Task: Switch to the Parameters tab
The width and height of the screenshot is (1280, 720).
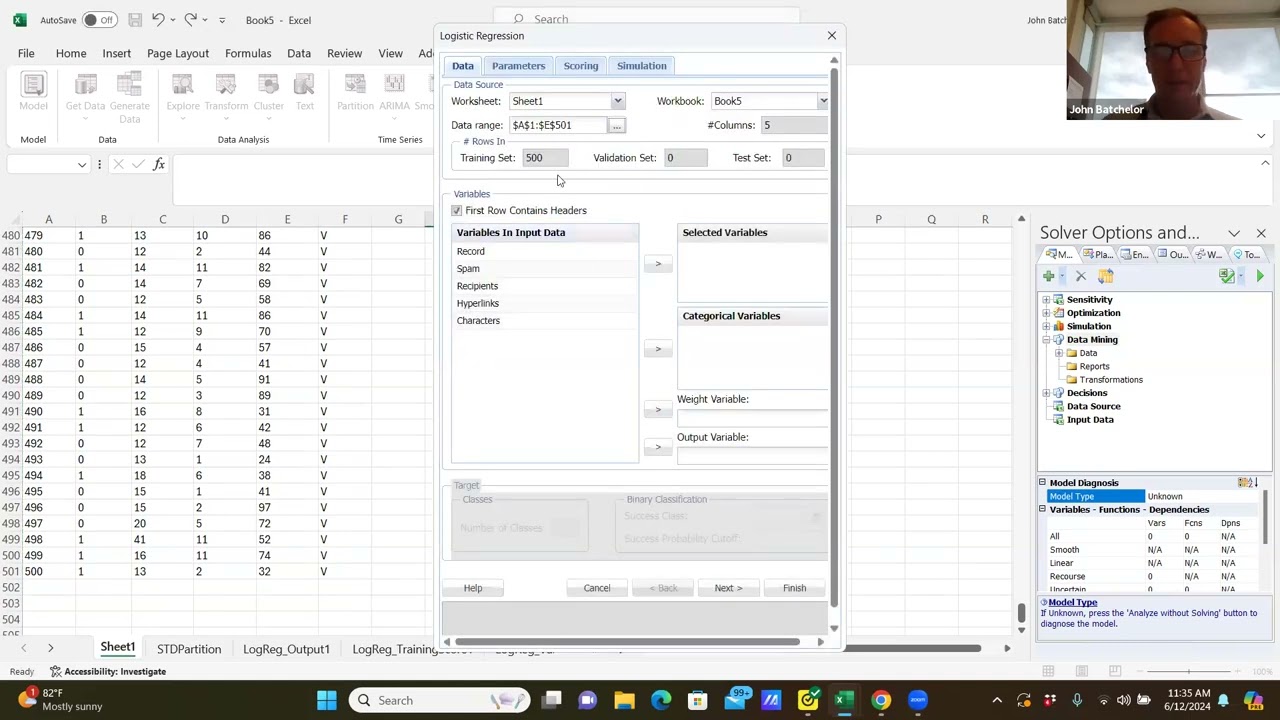Action: pos(518,66)
